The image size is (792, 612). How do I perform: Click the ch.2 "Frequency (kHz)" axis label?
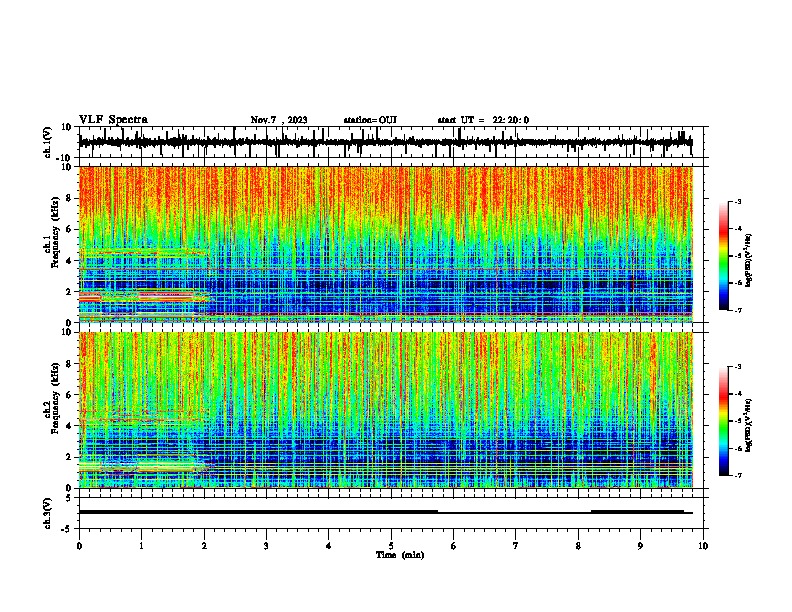point(55,398)
